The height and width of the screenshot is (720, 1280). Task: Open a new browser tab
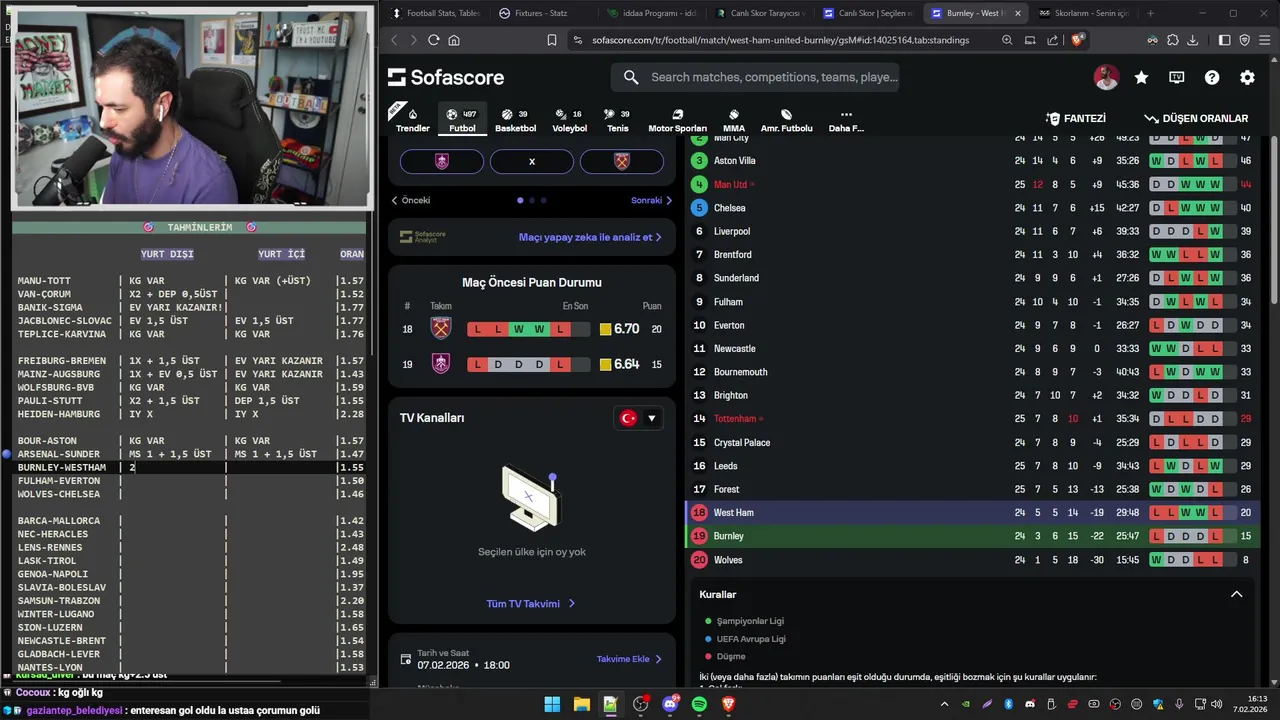[1150, 13]
